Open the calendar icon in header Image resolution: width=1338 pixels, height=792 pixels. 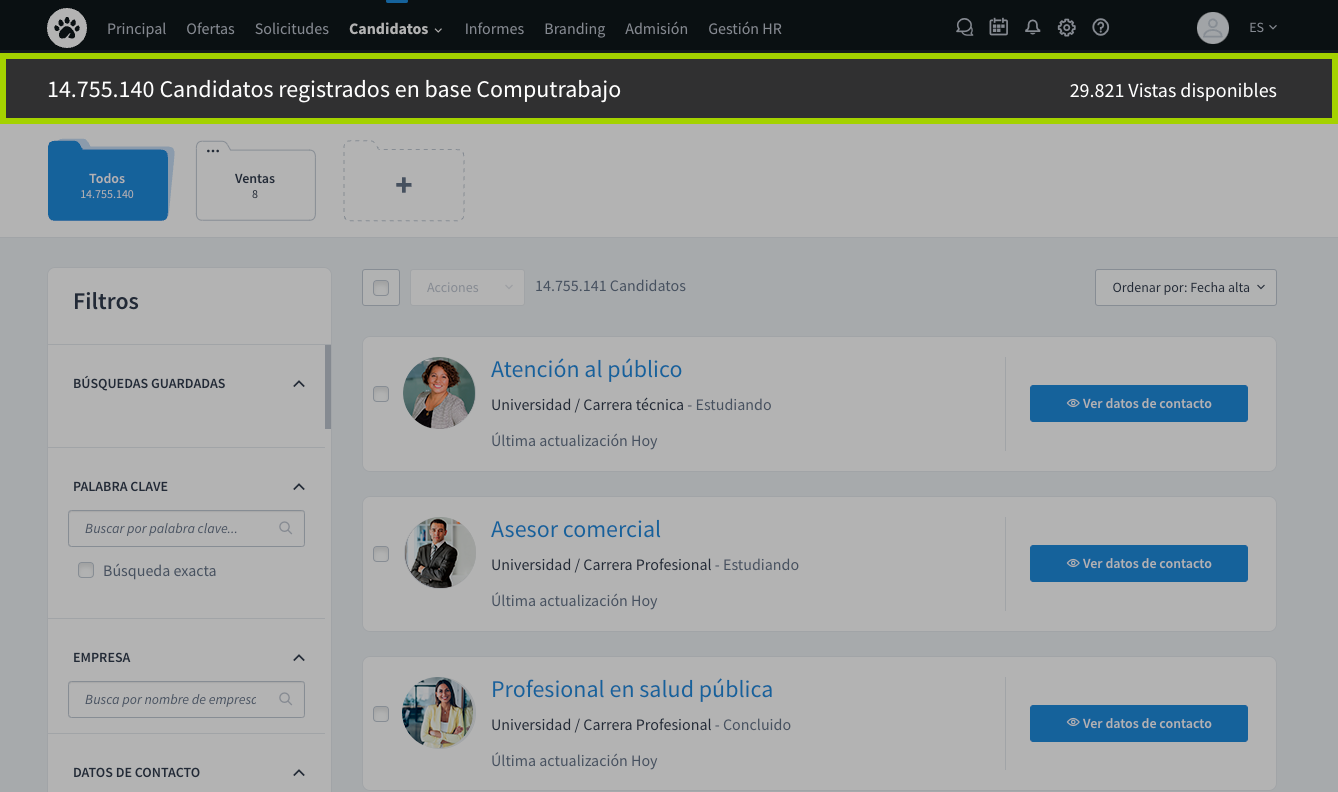pyautogui.click(x=998, y=28)
